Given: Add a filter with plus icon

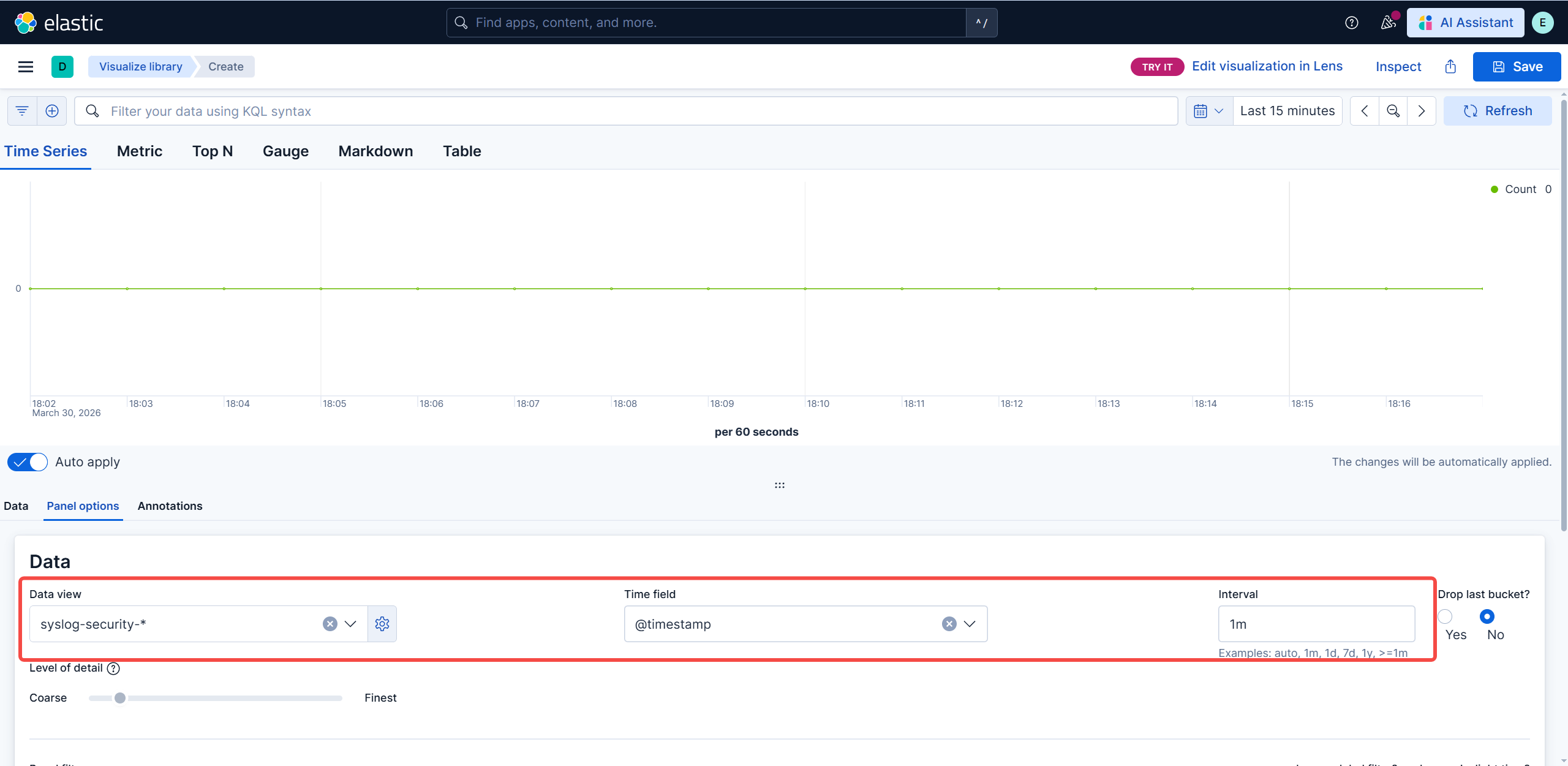Looking at the screenshot, I should tap(52, 111).
